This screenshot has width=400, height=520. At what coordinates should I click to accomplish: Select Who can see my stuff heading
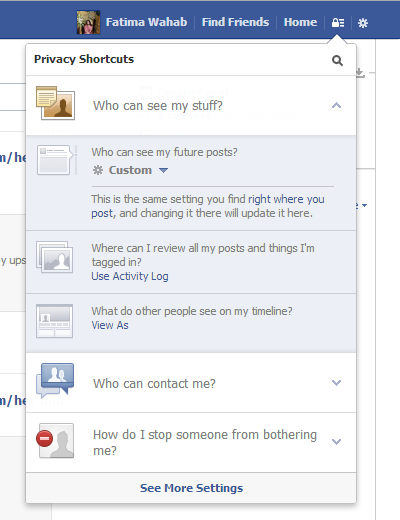[158, 106]
